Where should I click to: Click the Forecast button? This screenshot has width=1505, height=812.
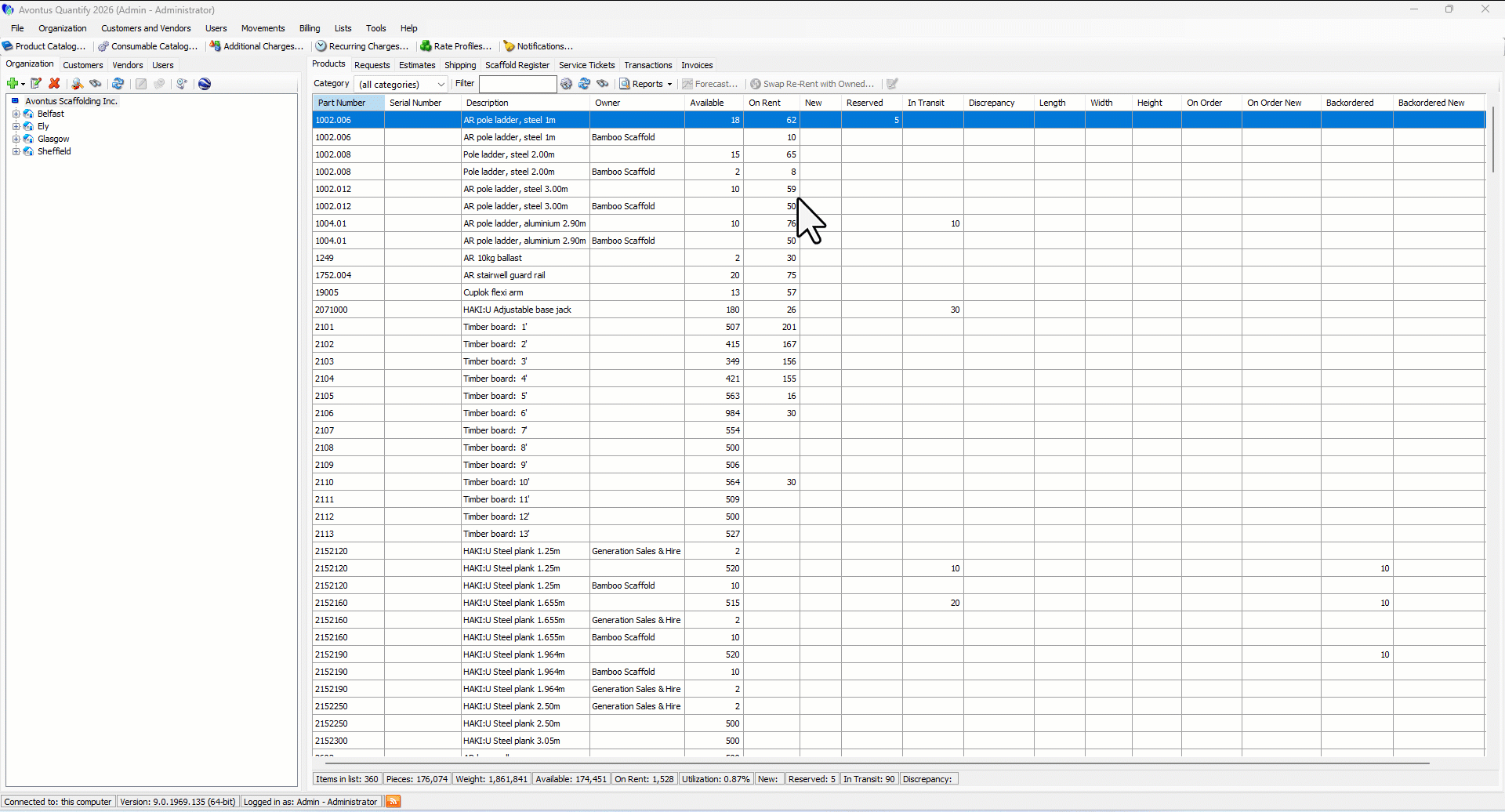click(x=710, y=84)
